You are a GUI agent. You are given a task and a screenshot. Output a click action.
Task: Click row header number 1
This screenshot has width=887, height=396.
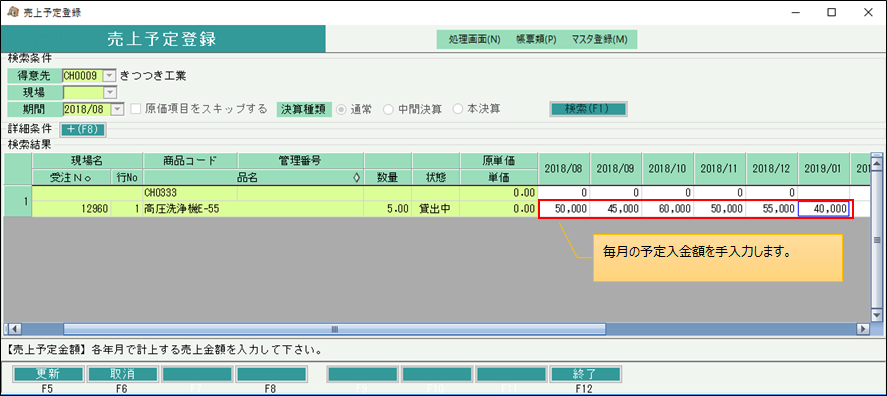18,201
